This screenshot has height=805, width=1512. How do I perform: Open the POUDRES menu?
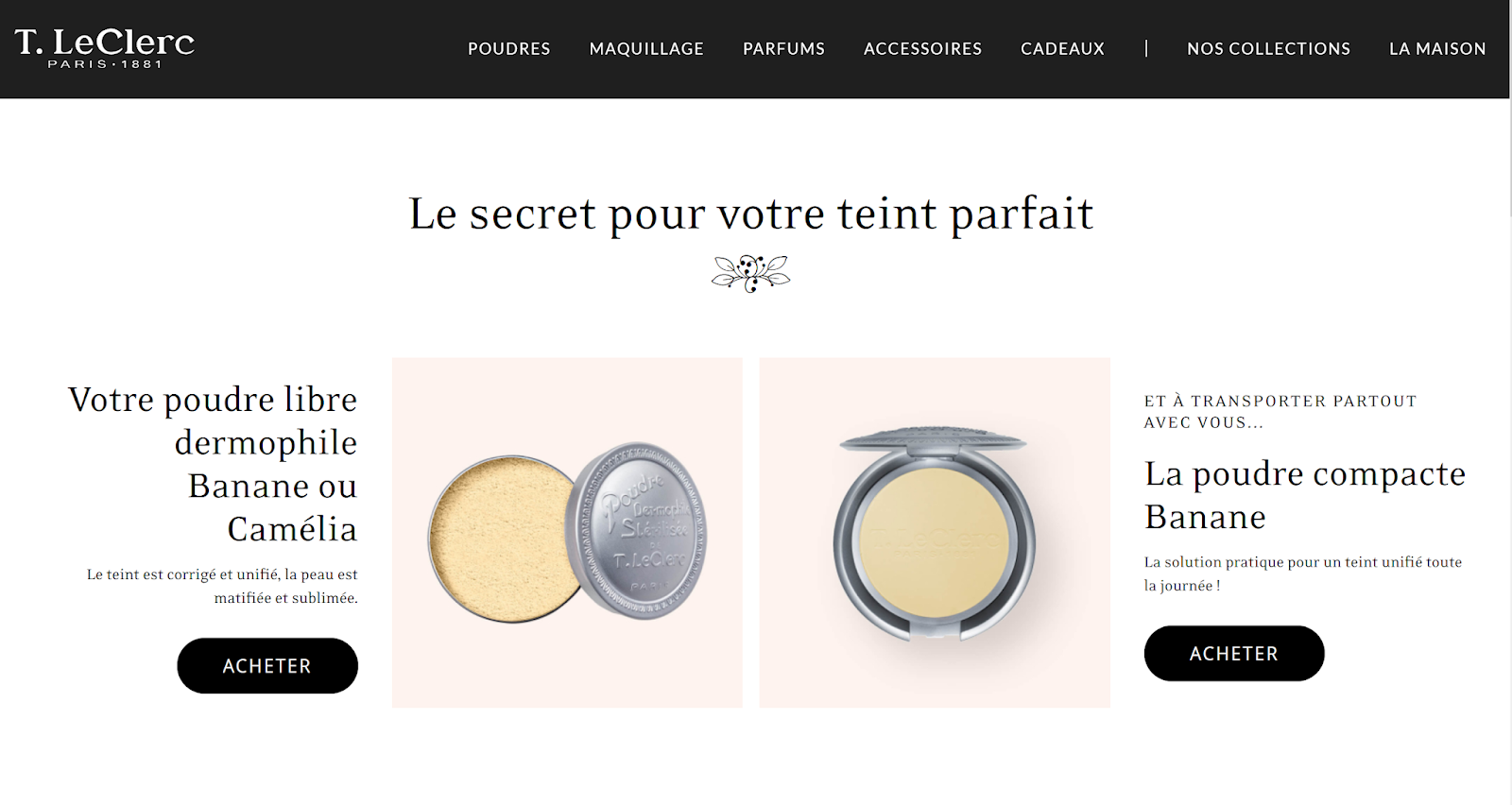[x=508, y=48]
